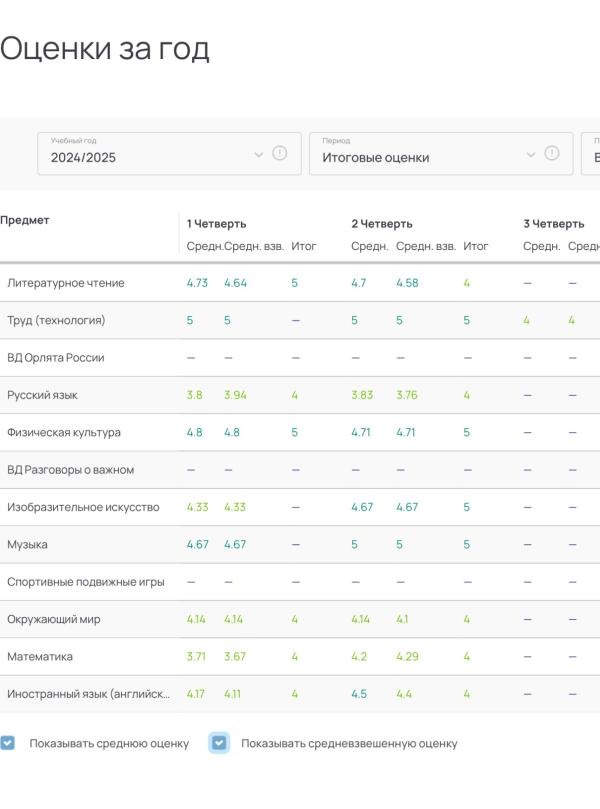This screenshot has height=809, width=600.
Task: Click second-quarter Средн. взв. subheader
Action: coord(426,246)
